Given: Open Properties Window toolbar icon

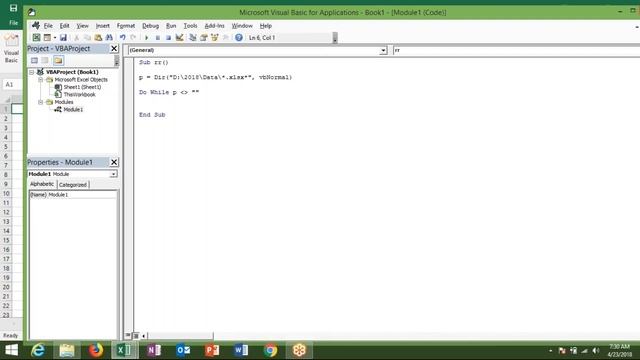Looking at the screenshot, I should point(204,38).
